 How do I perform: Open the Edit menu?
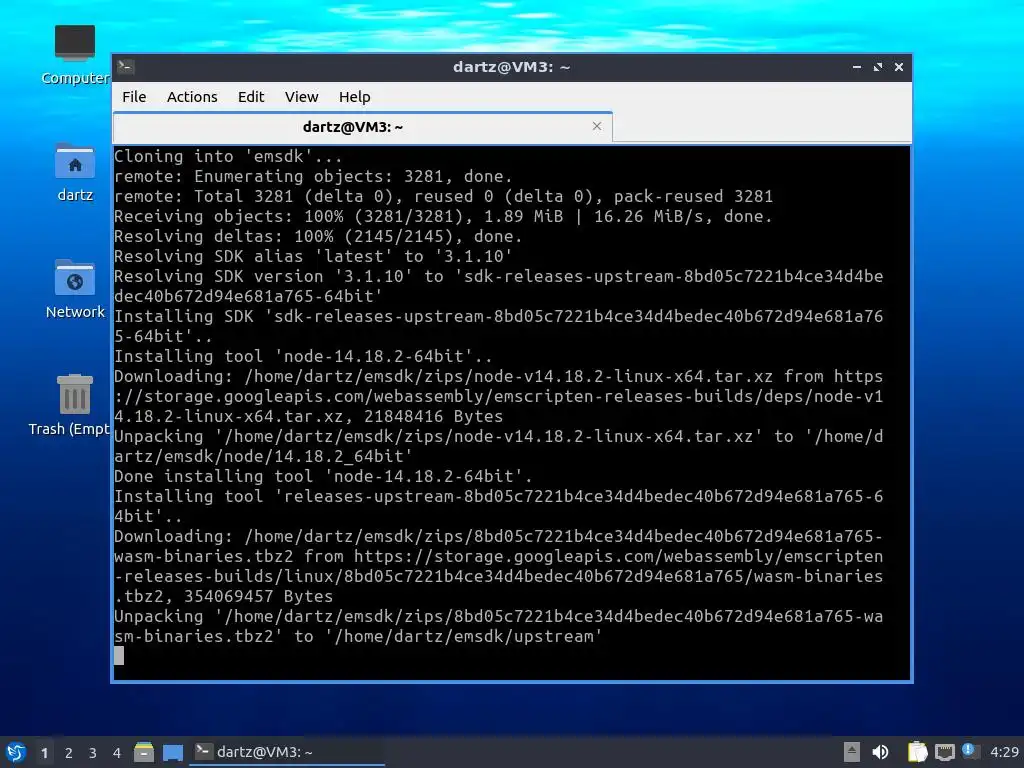pos(251,97)
